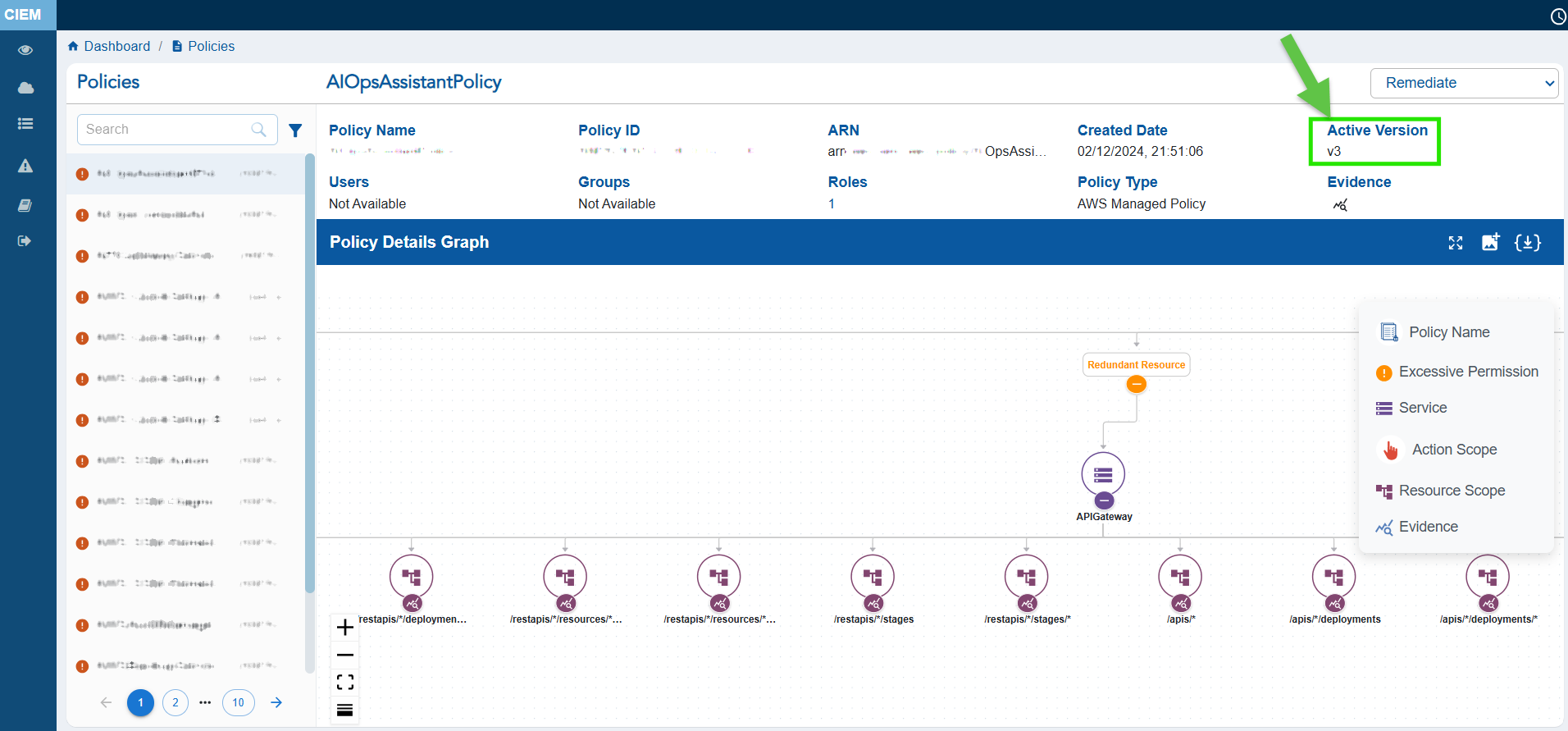Toggle the graph legend panel button
Screen dimensions: 1568x731
(345, 710)
